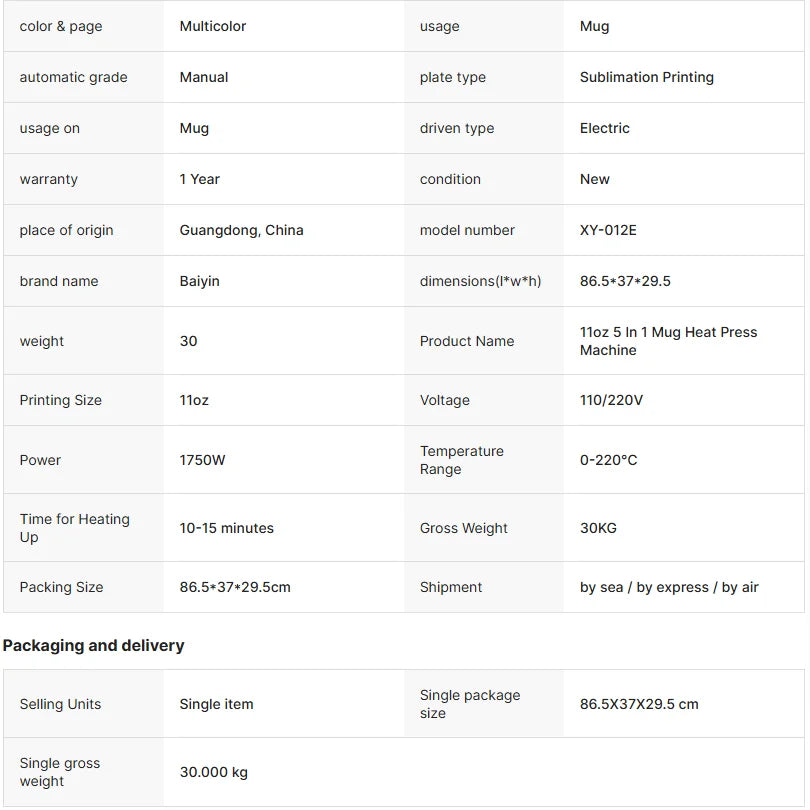810x810 pixels.
Task: Click the 1750W power value
Action: pyautogui.click(x=202, y=460)
